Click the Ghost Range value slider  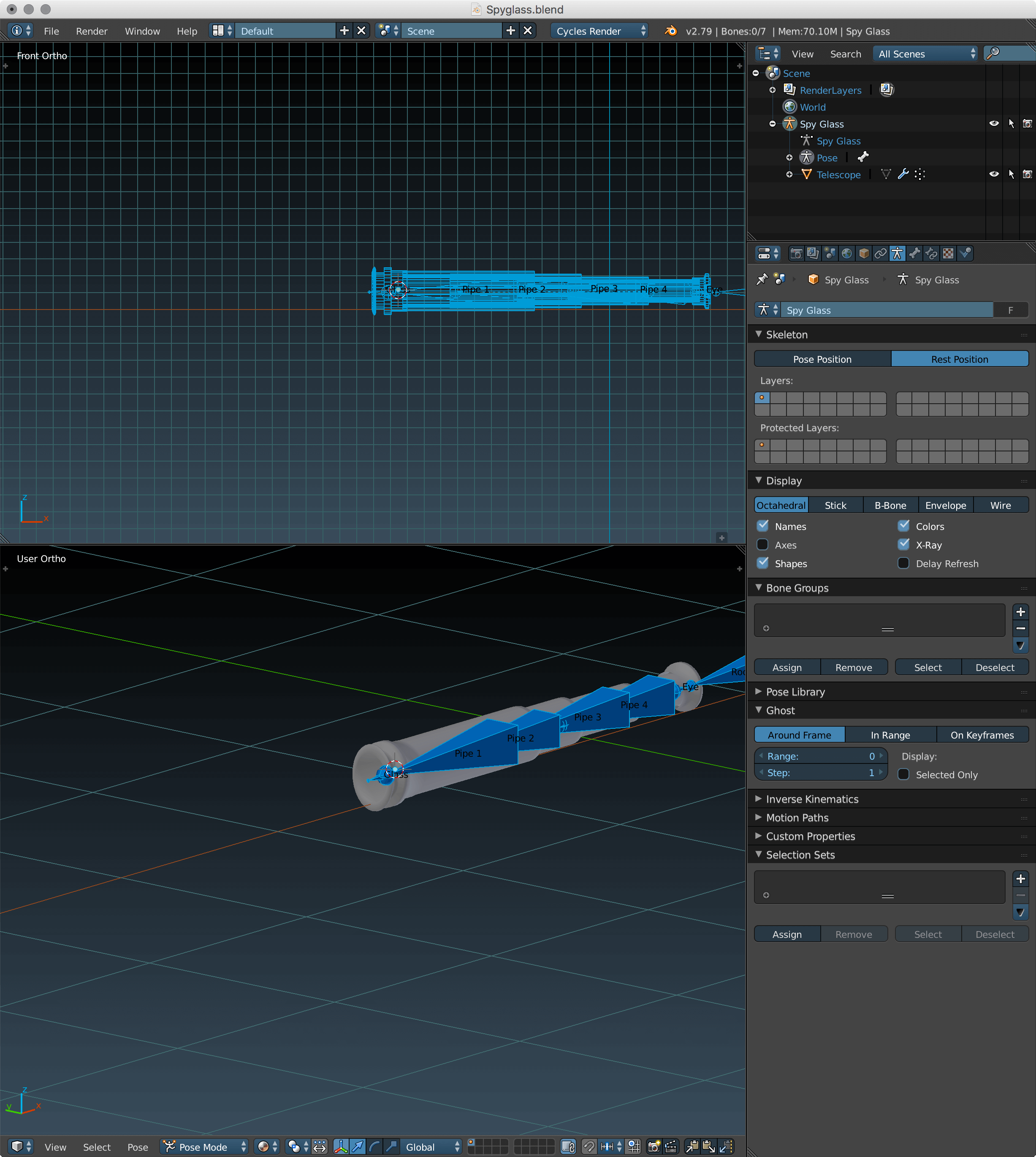(x=820, y=755)
